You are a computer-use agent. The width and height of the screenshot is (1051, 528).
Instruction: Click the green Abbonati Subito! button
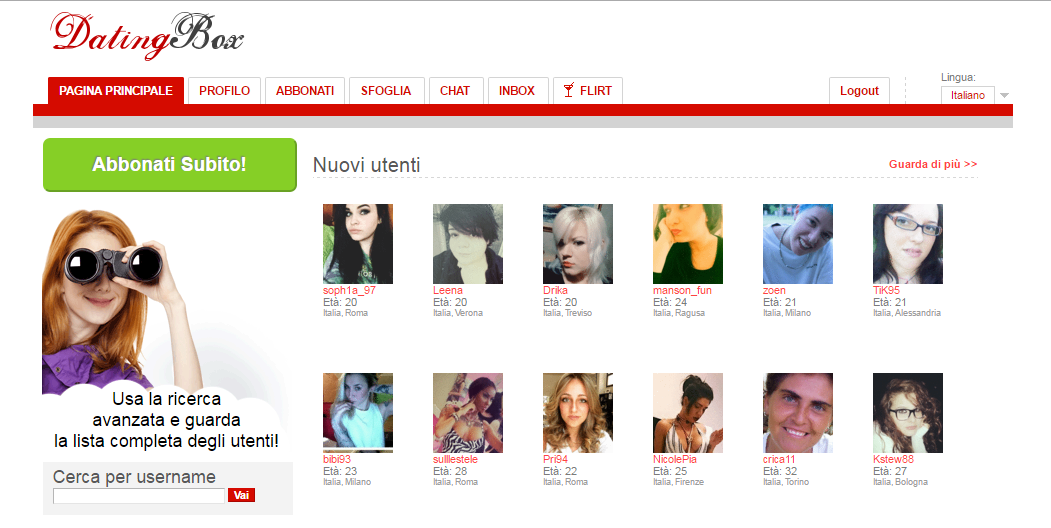coord(169,165)
